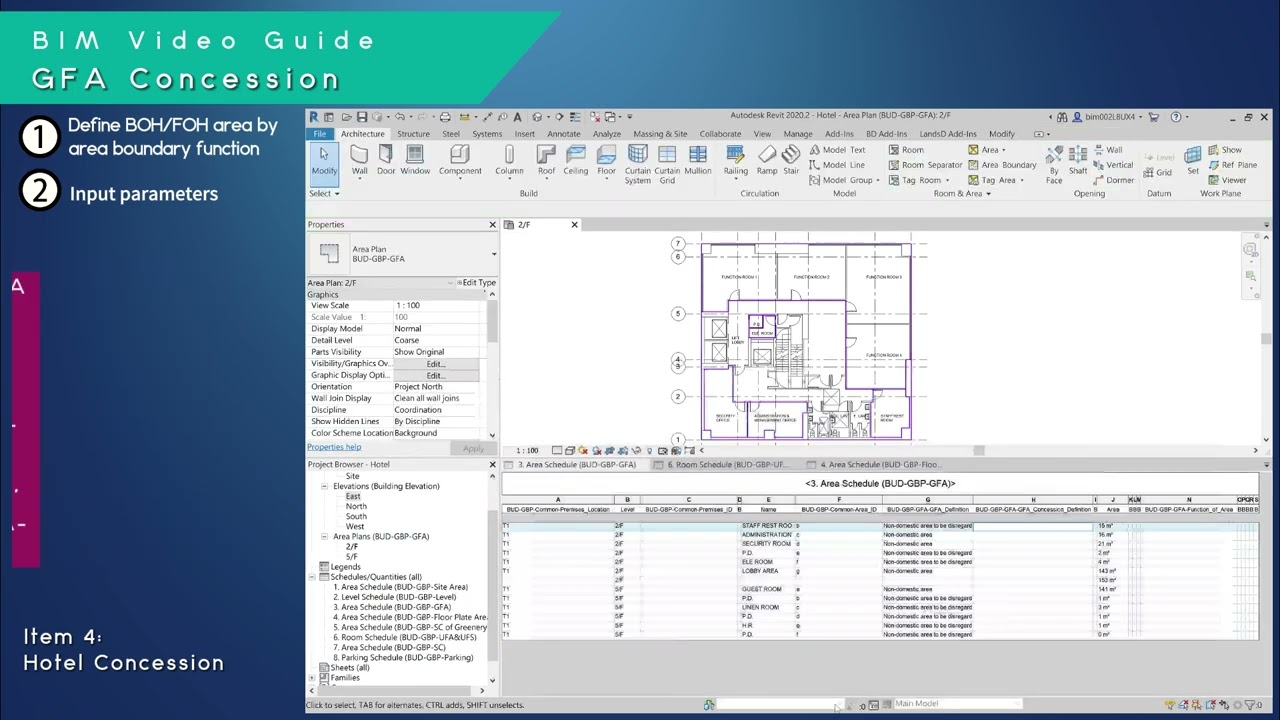The width and height of the screenshot is (1280, 720).
Task: Select the Wall tool in the ribbon
Action: click(x=359, y=160)
